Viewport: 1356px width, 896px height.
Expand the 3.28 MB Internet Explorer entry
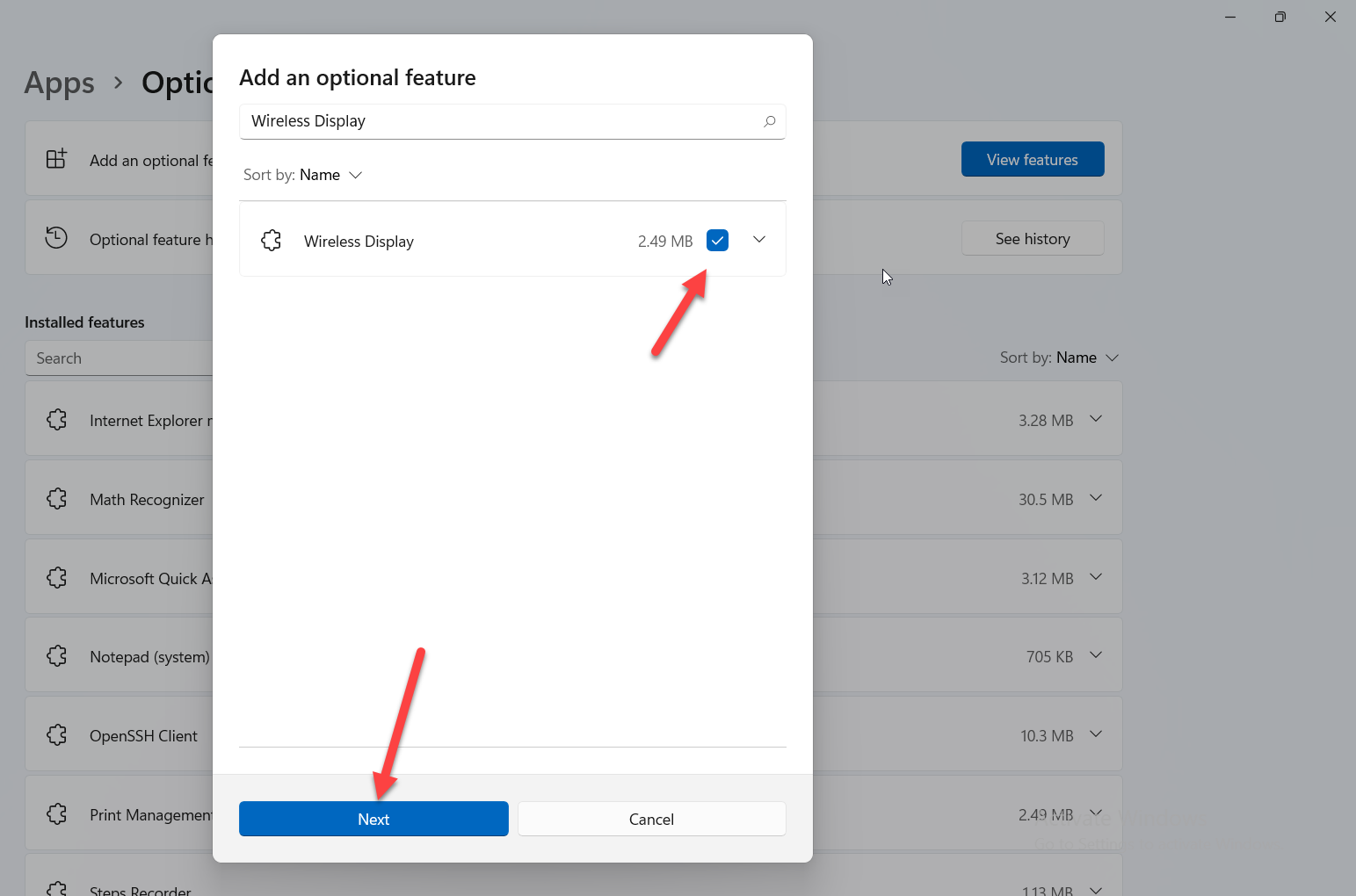[x=1095, y=419]
